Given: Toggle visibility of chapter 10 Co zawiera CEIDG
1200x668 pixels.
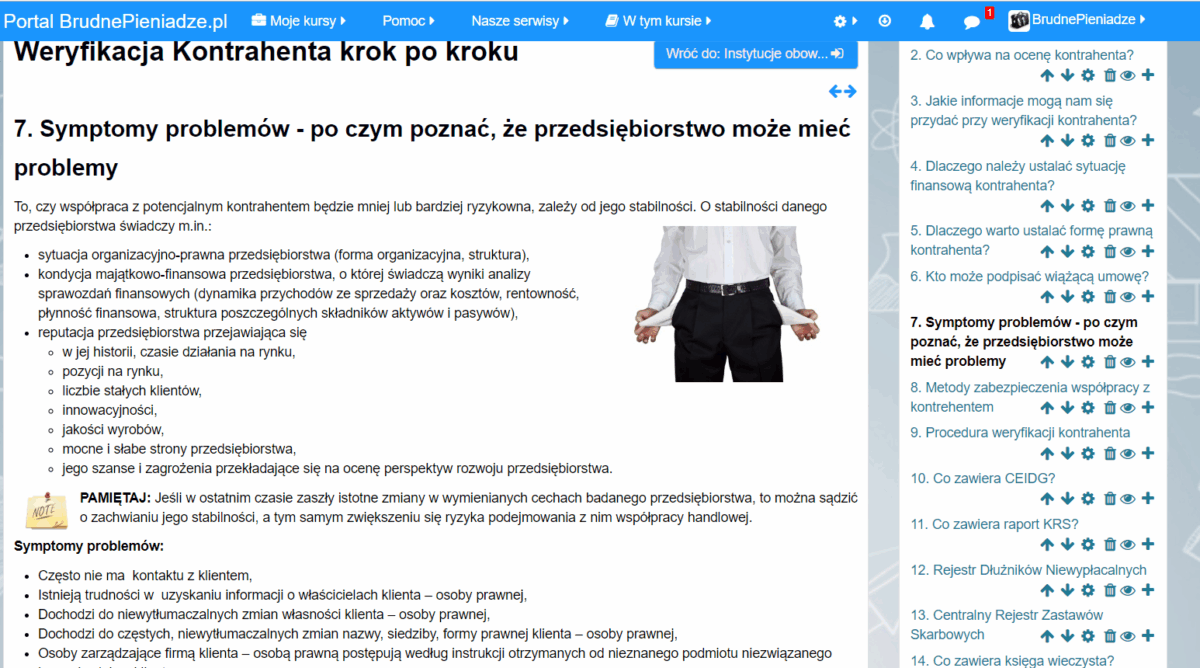Looking at the screenshot, I should (1128, 499).
